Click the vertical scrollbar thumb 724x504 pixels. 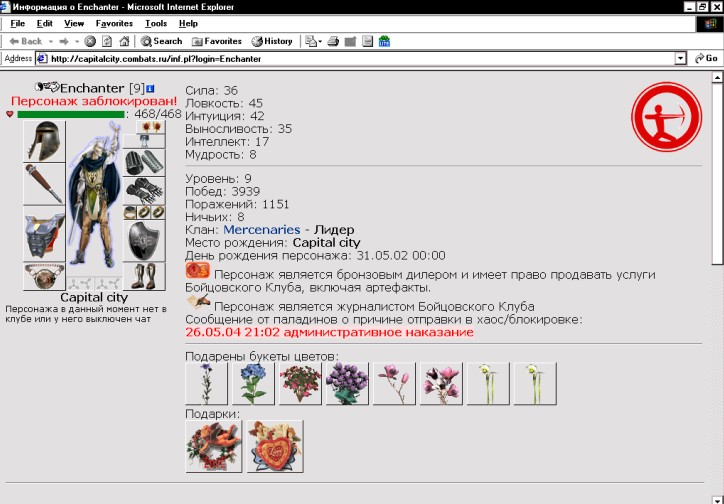[x=717, y=174]
